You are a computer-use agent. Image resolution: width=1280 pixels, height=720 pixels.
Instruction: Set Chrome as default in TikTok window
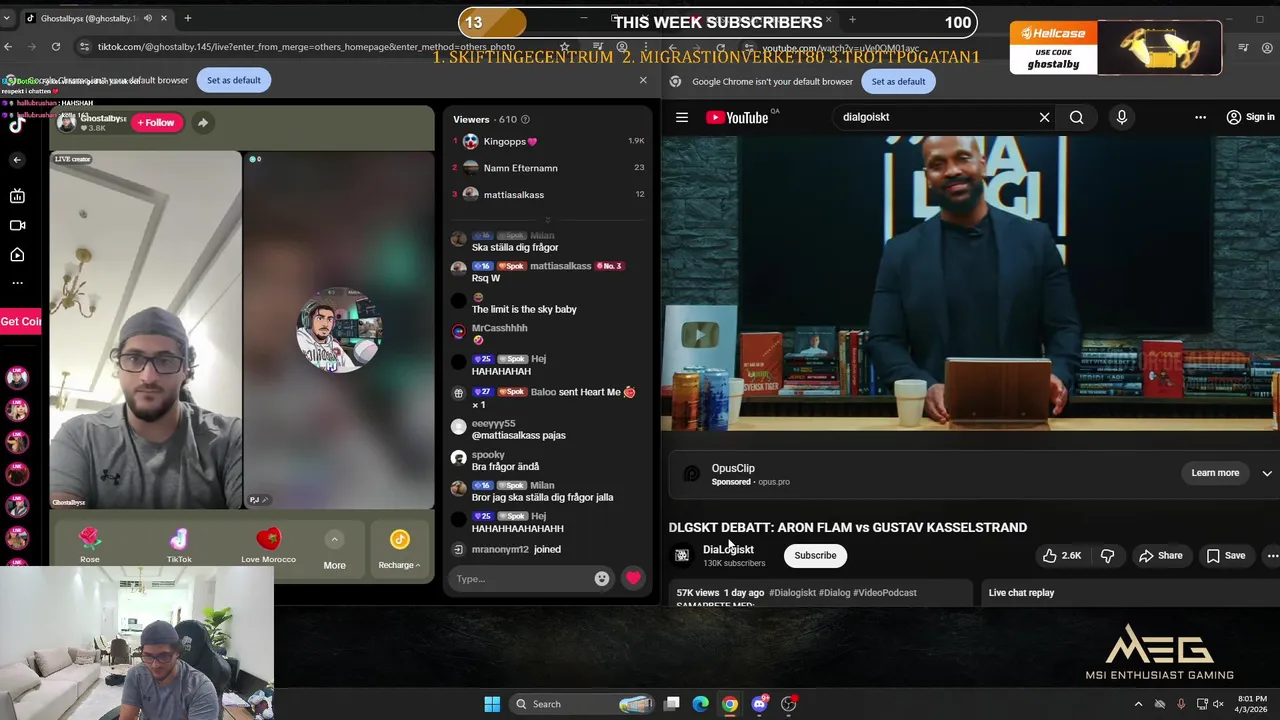pos(233,80)
